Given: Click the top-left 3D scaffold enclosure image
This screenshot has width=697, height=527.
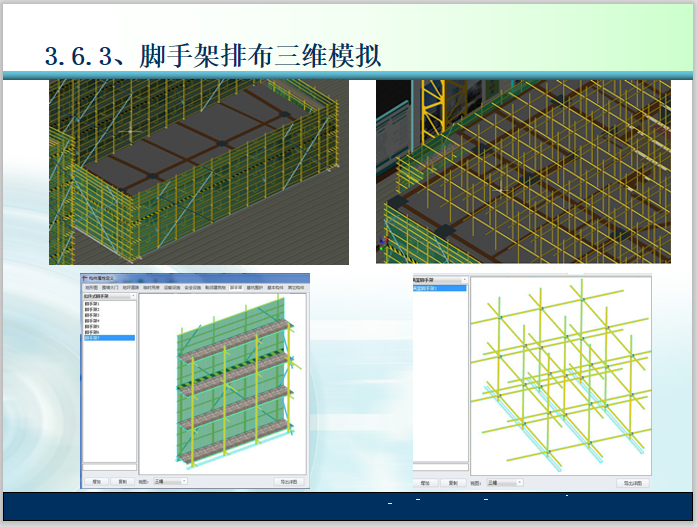Looking at the screenshot, I should pyautogui.click(x=198, y=171).
